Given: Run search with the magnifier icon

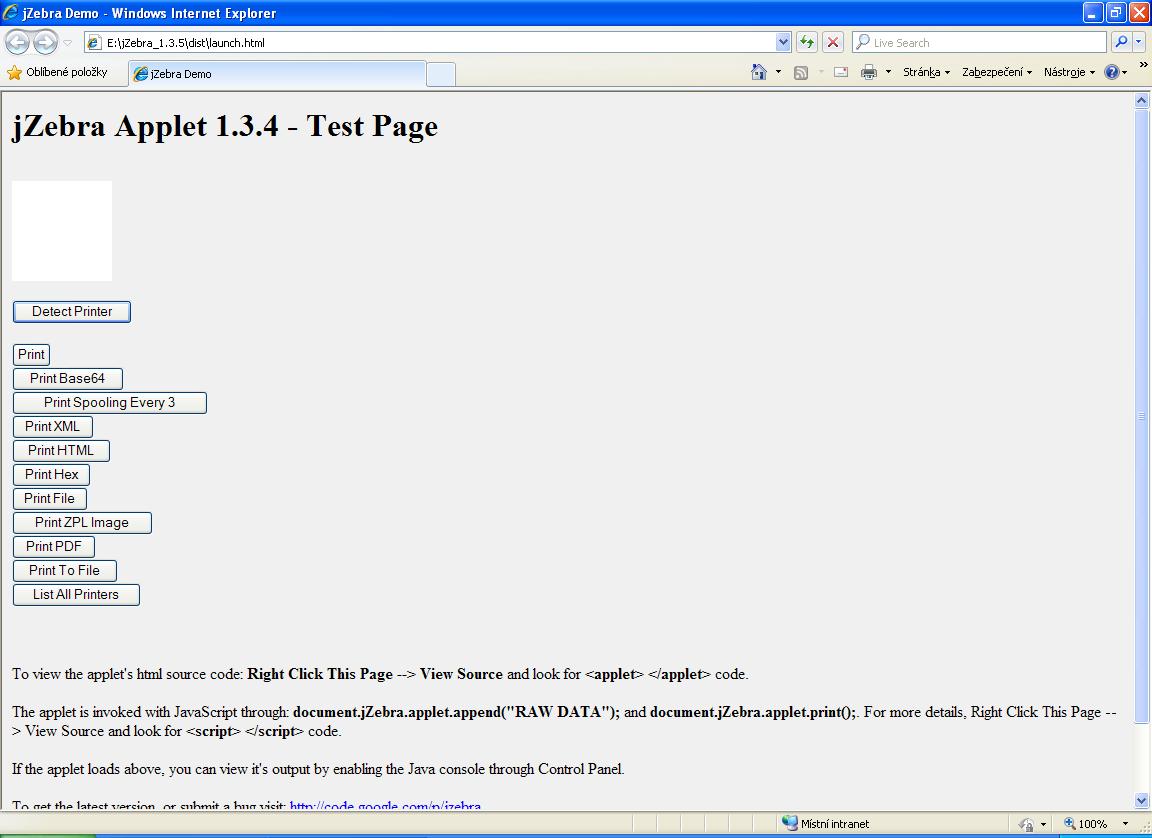Looking at the screenshot, I should coord(1120,43).
